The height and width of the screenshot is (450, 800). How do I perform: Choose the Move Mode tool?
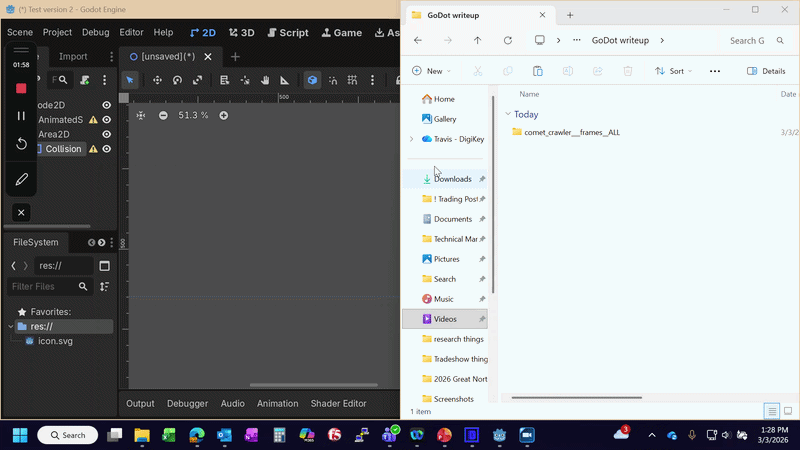tap(157, 80)
